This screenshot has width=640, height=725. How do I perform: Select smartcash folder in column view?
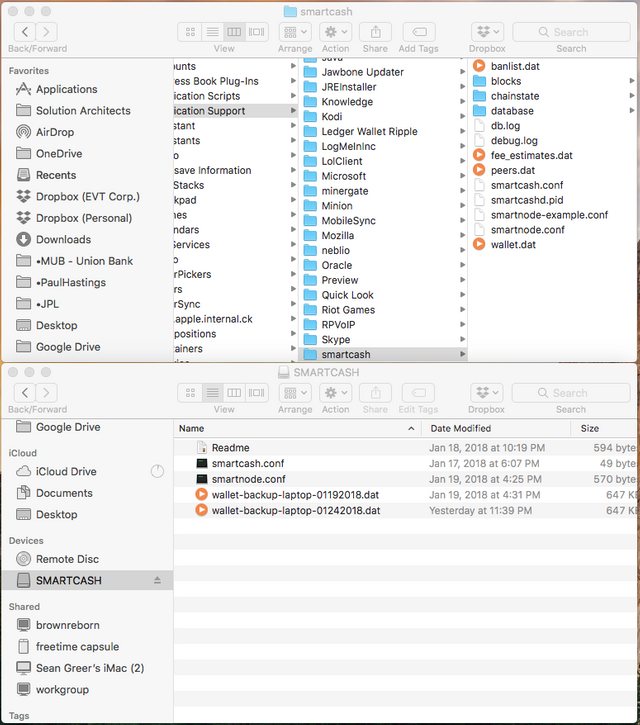click(383, 355)
